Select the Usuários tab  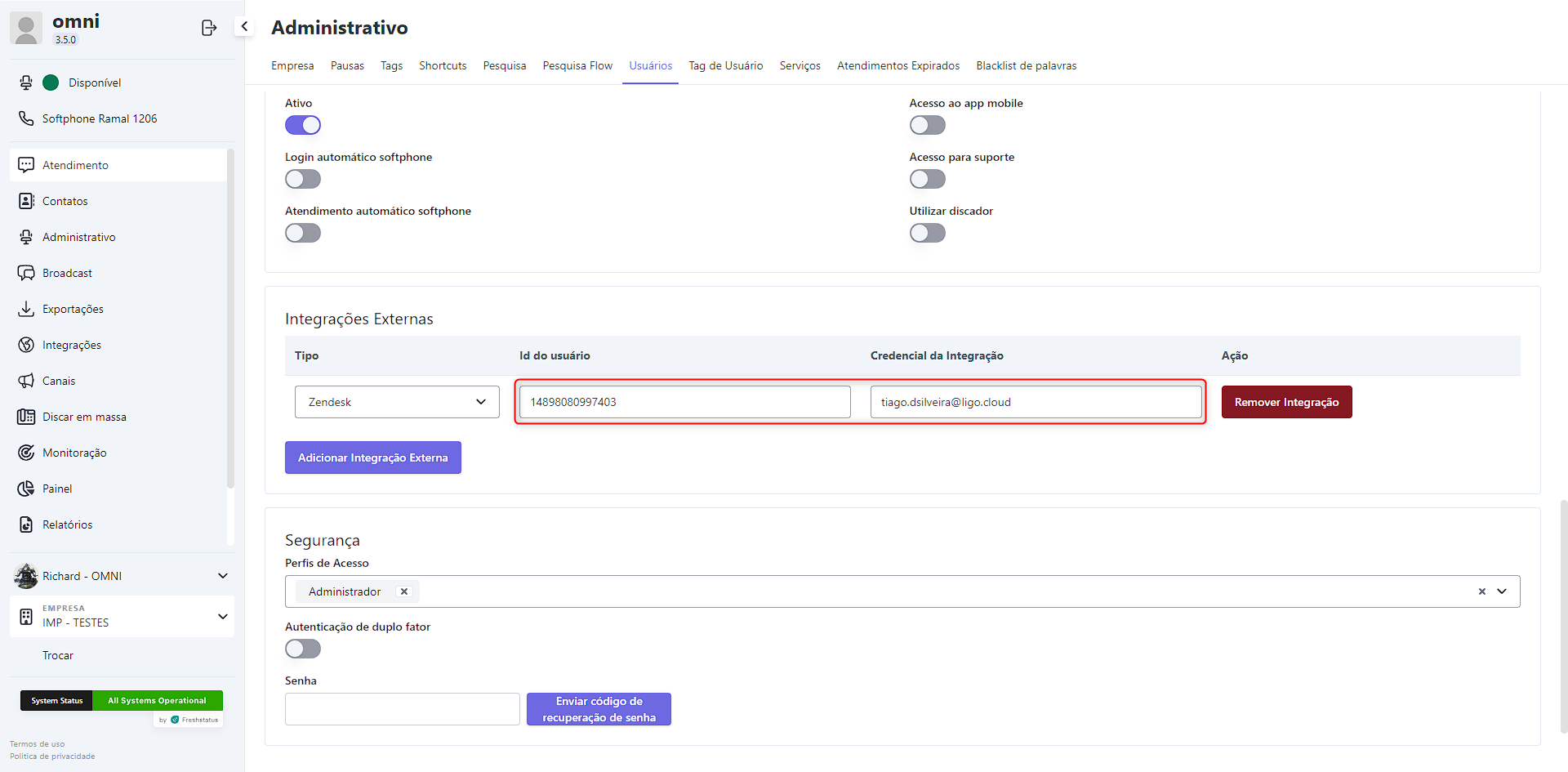651,65
